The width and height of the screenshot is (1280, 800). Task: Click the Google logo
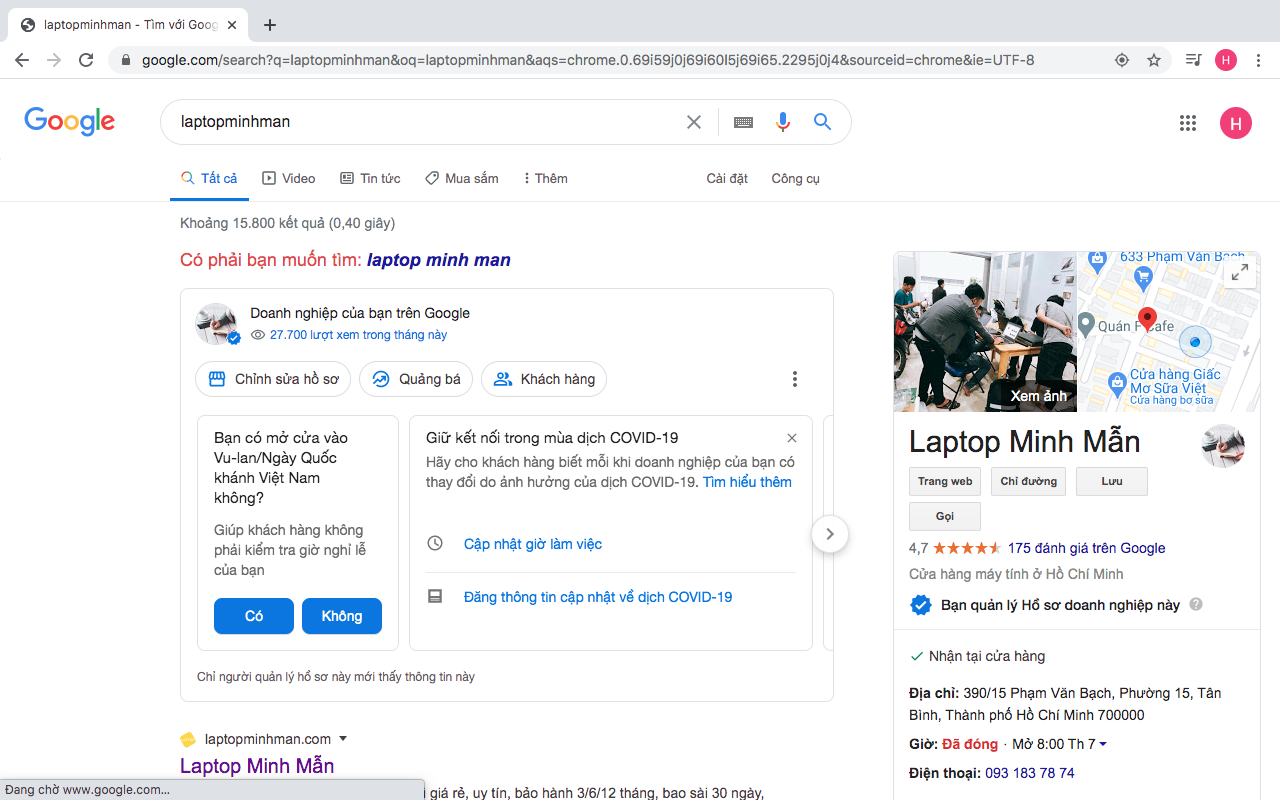[70, 122]
